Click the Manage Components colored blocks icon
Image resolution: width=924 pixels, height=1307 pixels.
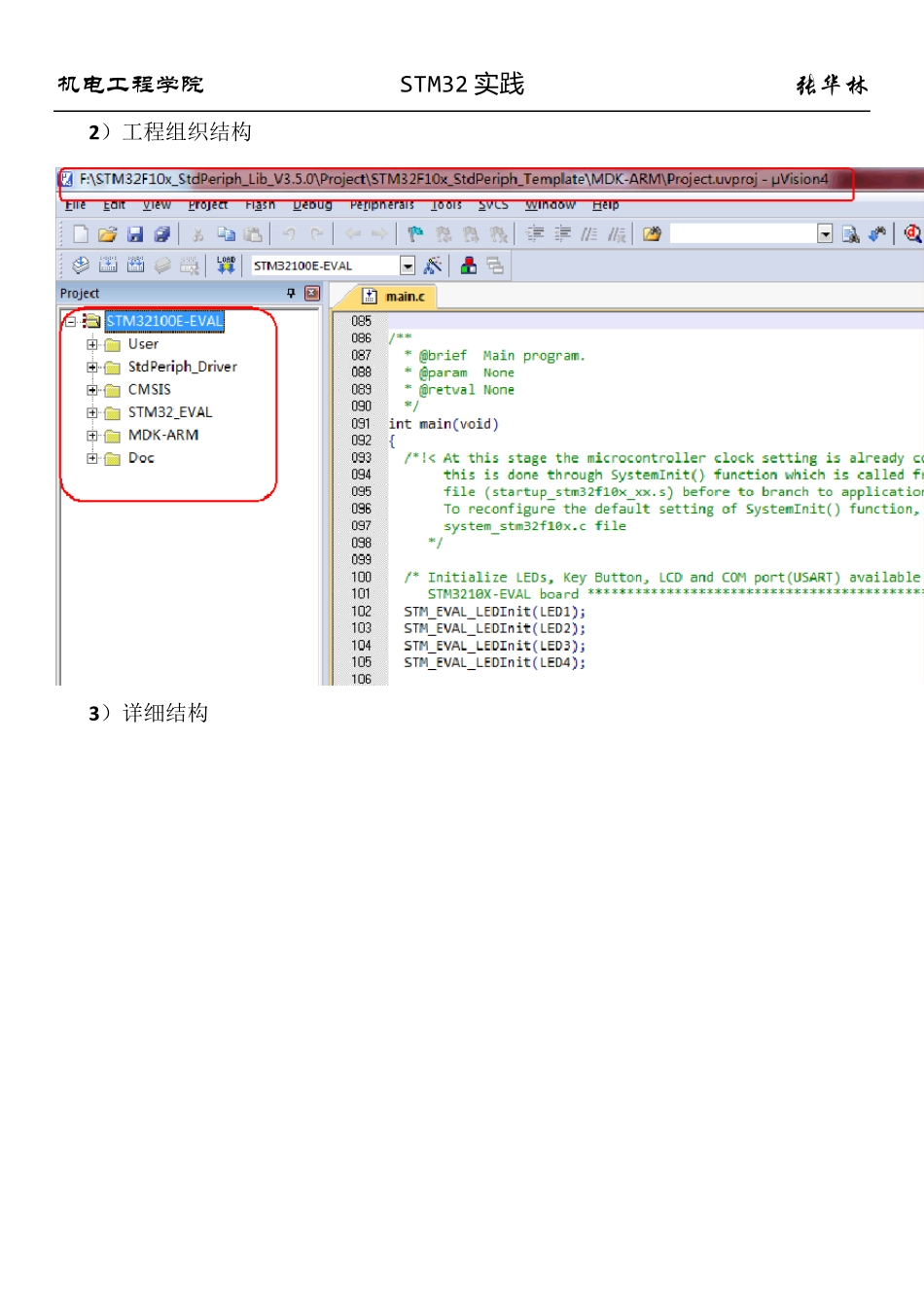click(x=469, y=265)
